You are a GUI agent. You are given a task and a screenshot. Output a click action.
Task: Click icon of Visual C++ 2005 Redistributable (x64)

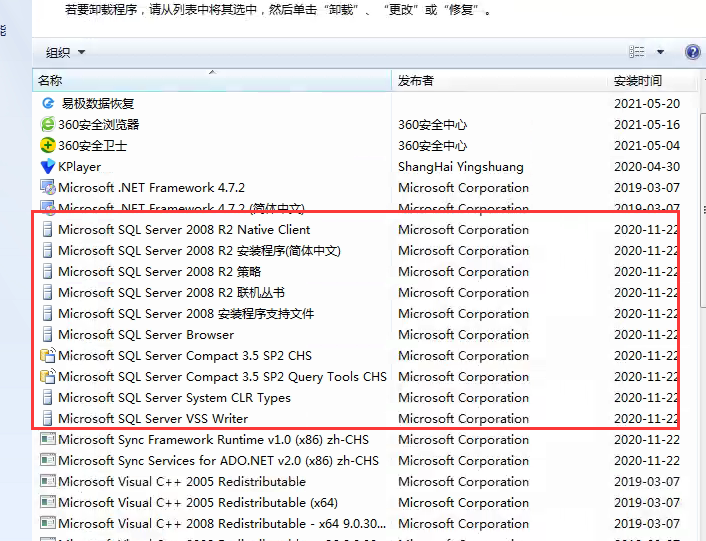(x=48, y=502)
